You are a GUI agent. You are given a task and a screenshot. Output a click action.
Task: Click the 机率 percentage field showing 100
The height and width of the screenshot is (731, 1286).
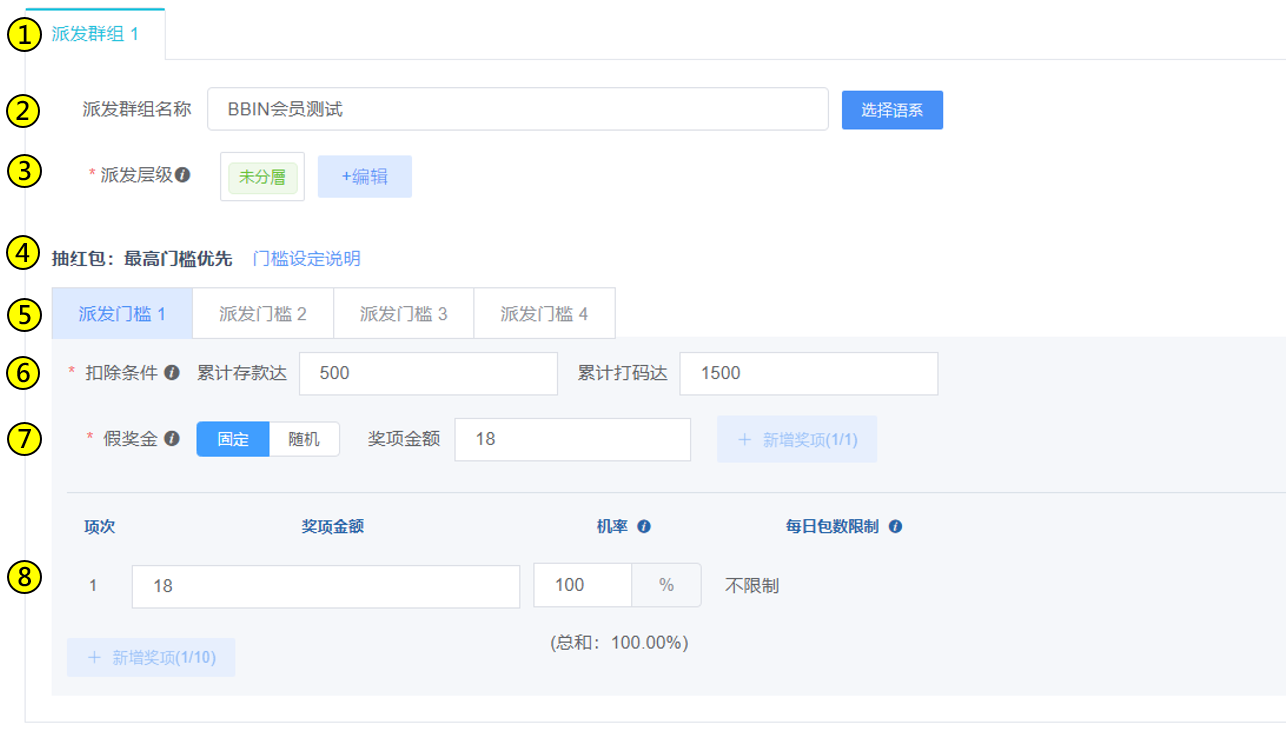point(582,585)
